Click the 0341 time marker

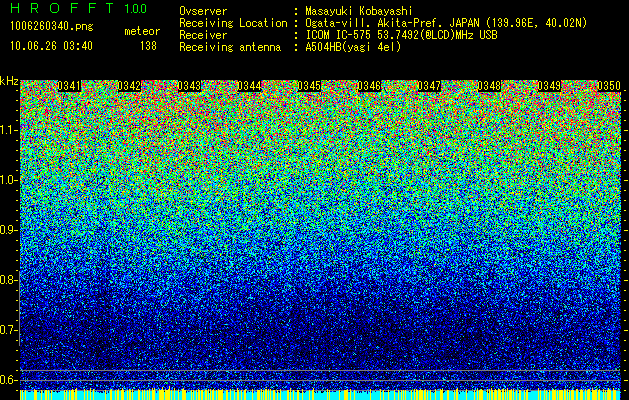(69, 86)
